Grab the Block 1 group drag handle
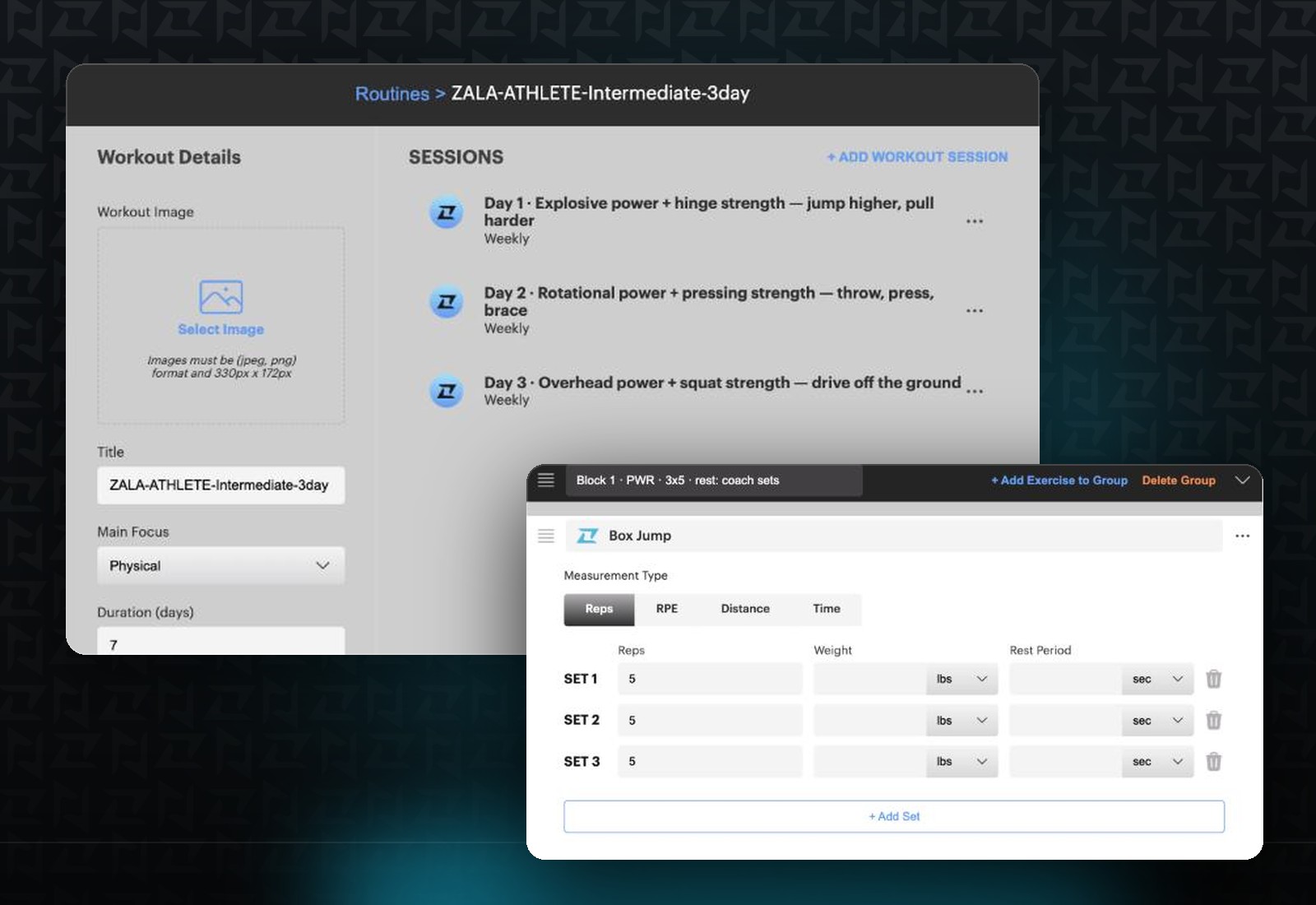The image size is (1316, 905). [x=546, y=480]
